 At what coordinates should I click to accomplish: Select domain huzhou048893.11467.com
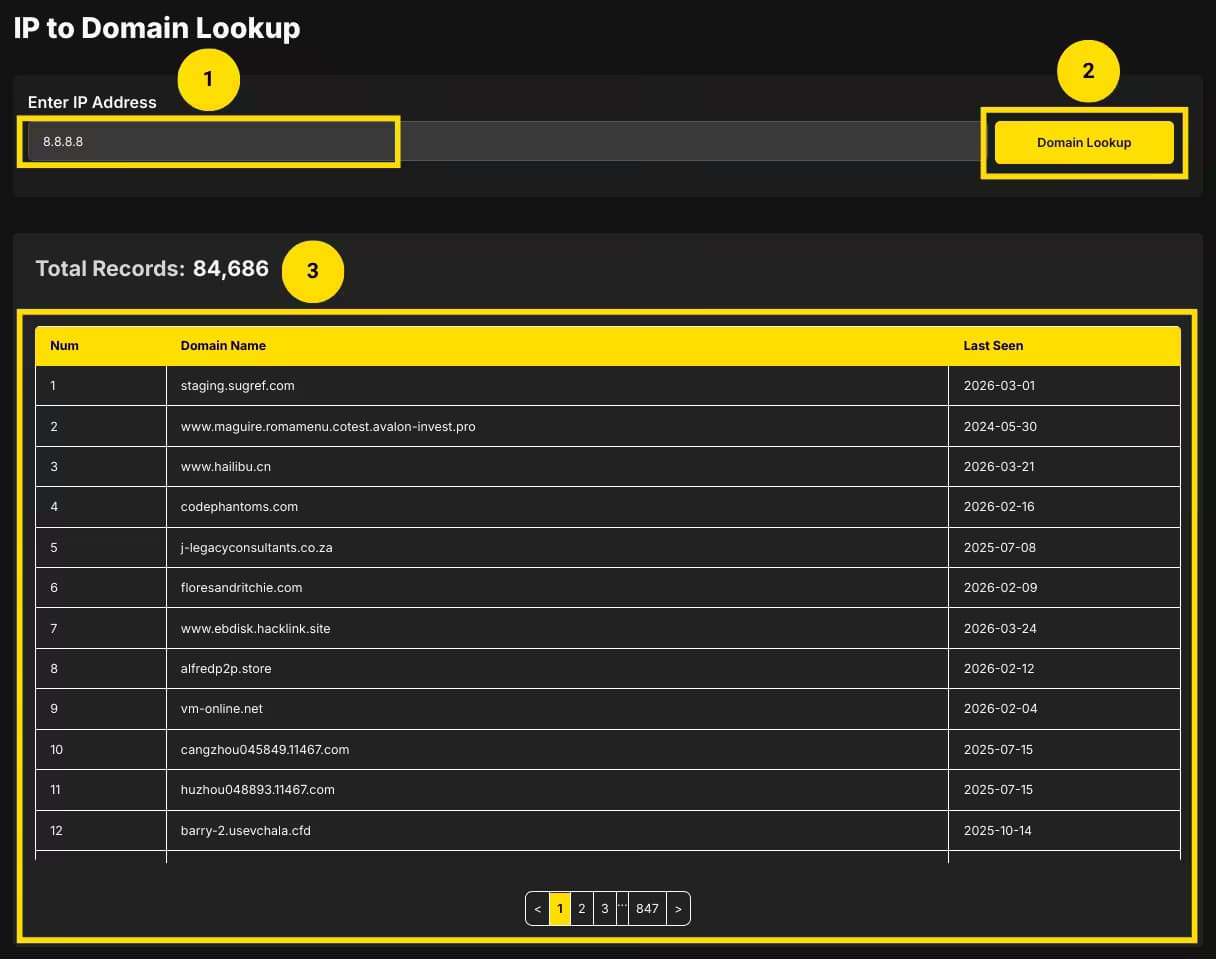[257, 790]
